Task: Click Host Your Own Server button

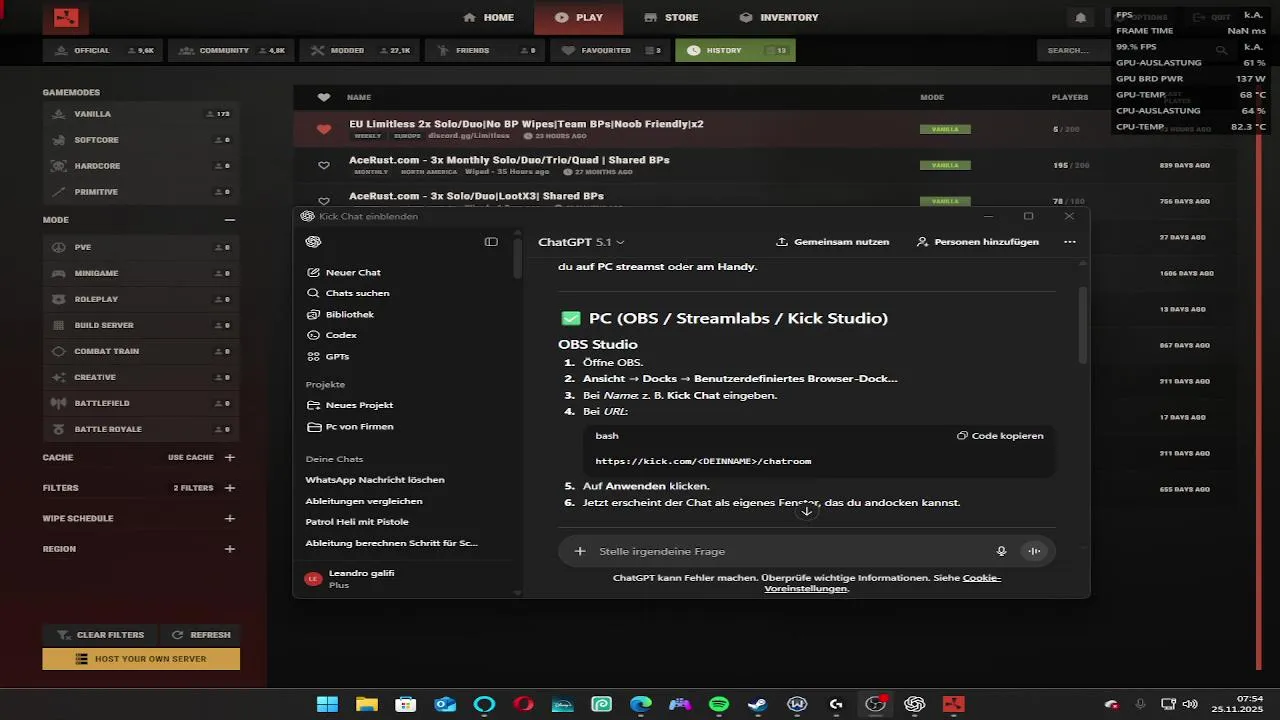Action: (x=141, y=659)
